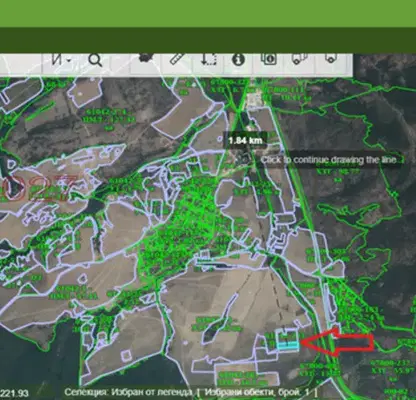Click the dark green banner strip
The image size is (416, 400).
(x=208, y=40)
